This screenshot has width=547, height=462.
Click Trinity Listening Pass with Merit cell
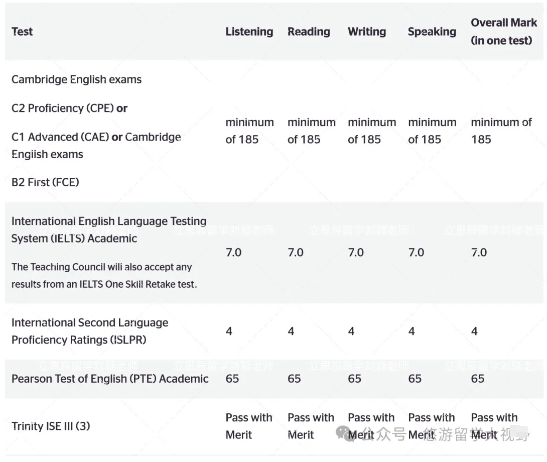249,426
